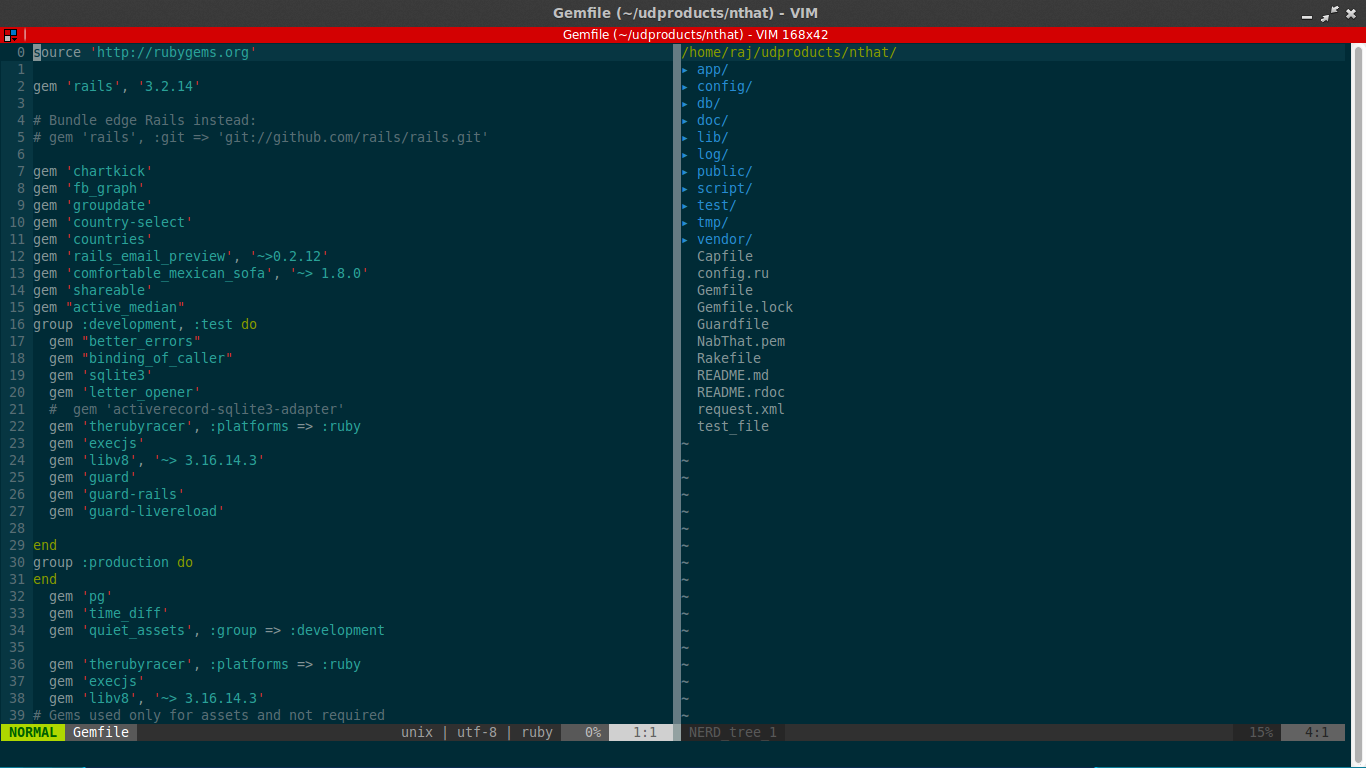Click the '# Bundle edge Rails instead:' comment
Screen dimensions: 1366x768
145,120
